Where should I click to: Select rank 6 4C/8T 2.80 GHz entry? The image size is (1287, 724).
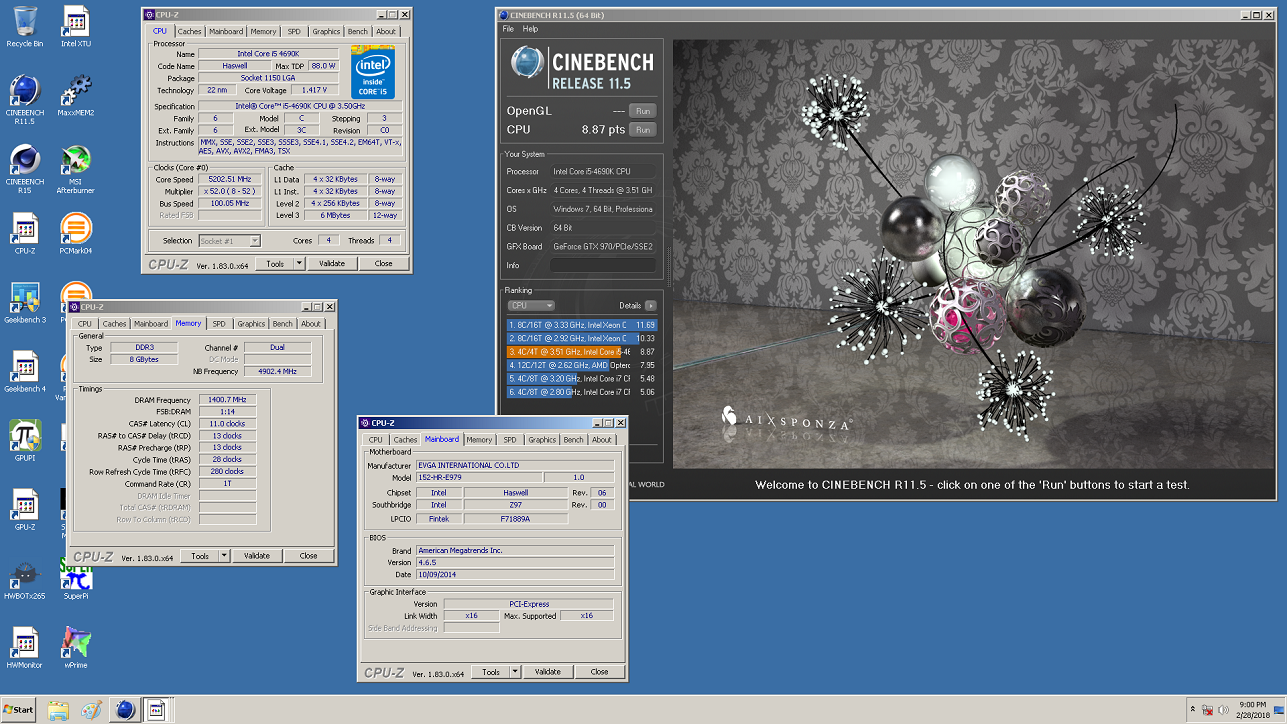581,392
